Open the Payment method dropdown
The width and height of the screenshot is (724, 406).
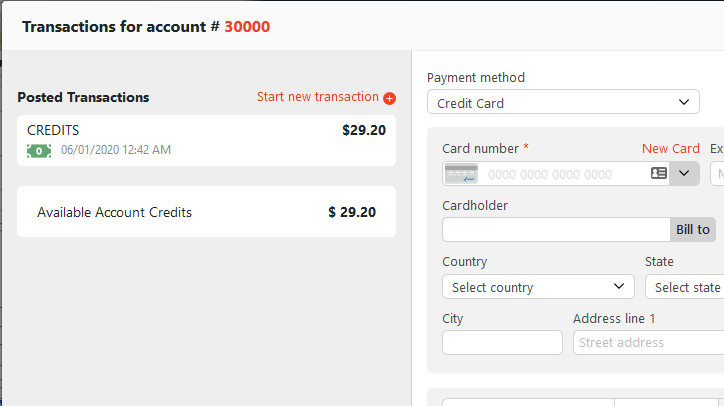pos(563,102)
